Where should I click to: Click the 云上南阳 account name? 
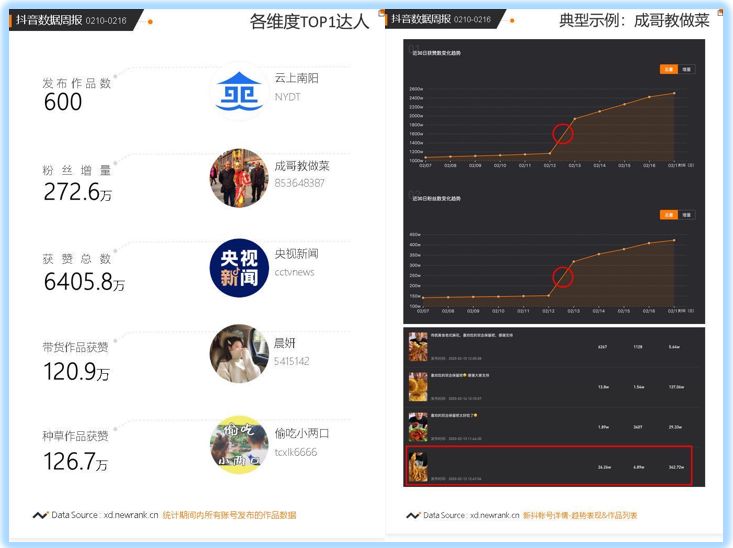coord(296,78)
